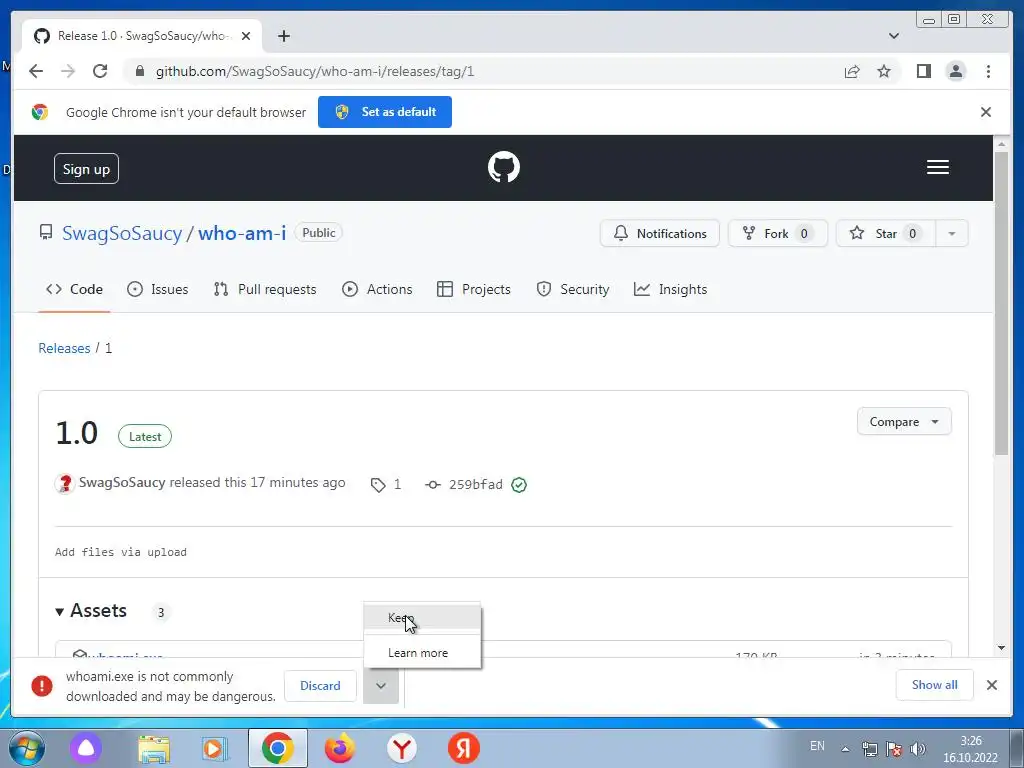This screenshot has height=768, width=1024.
Task: Open the hamburger menu in GitHub header
Action: (937, 167)
